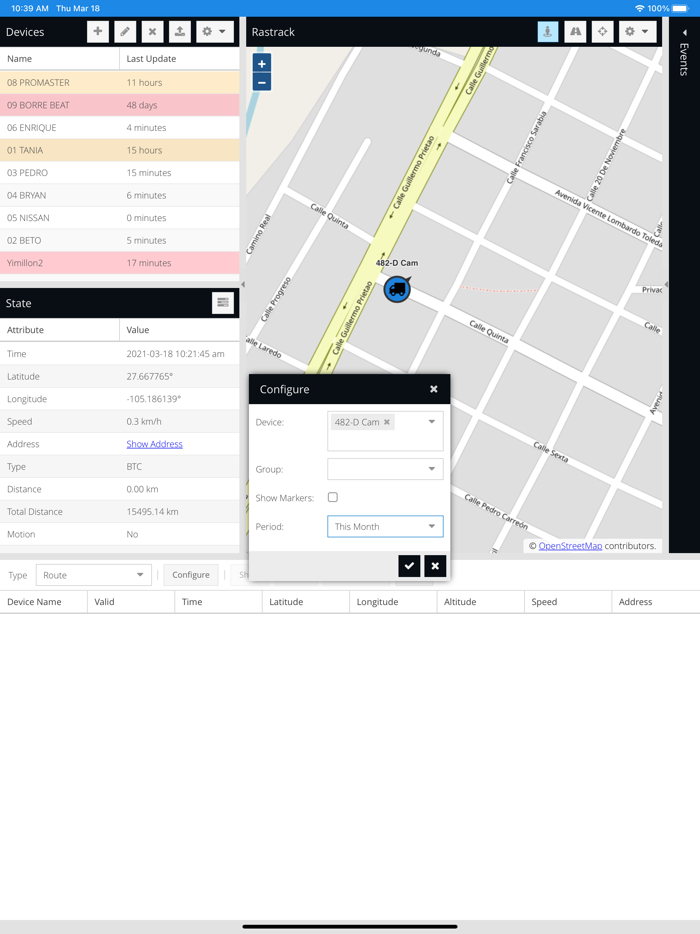Open the Period dropdown showing This Month

tap(432, 526)
